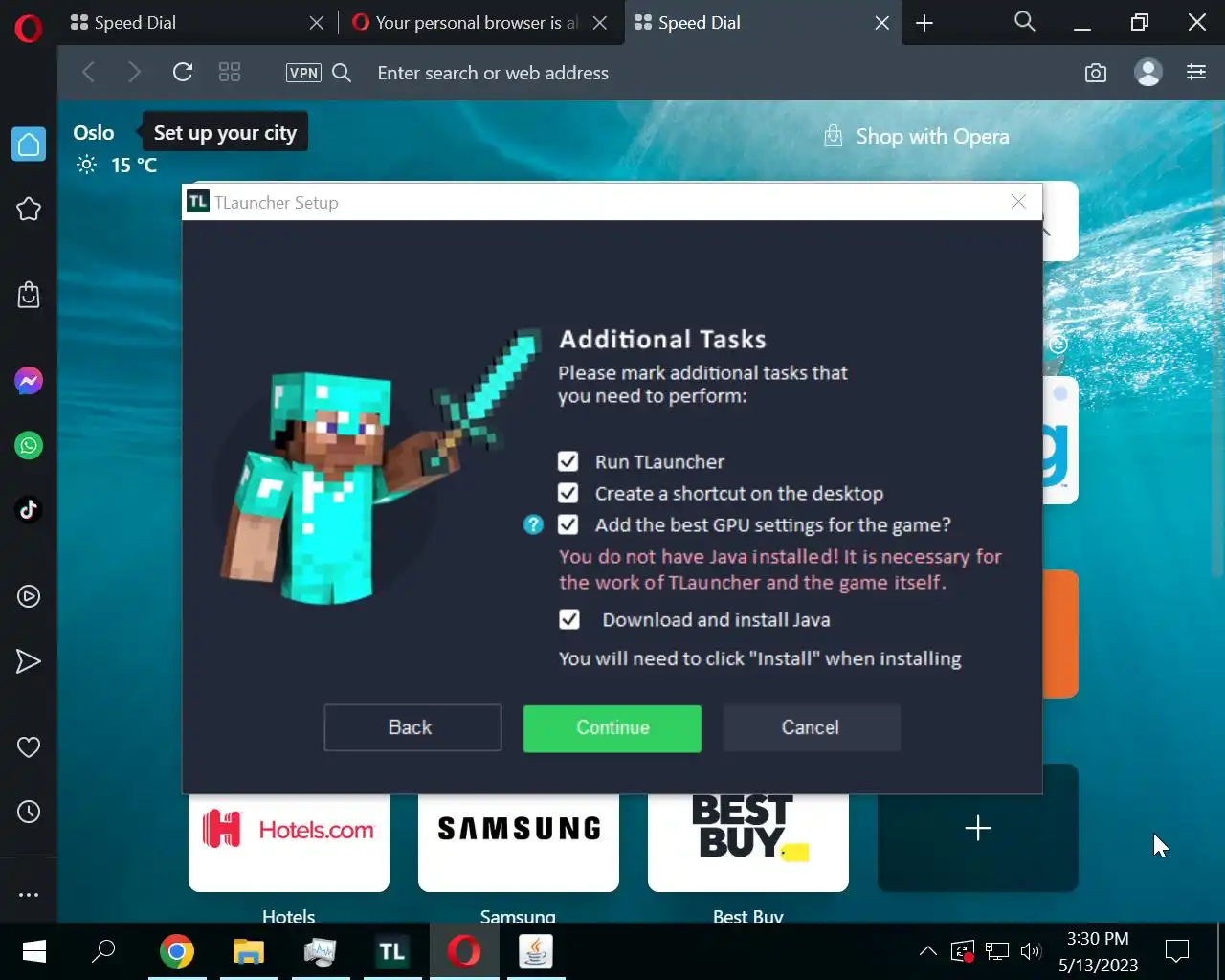Click the browser back arrow

pyautogui.click(x=89, y=72)
